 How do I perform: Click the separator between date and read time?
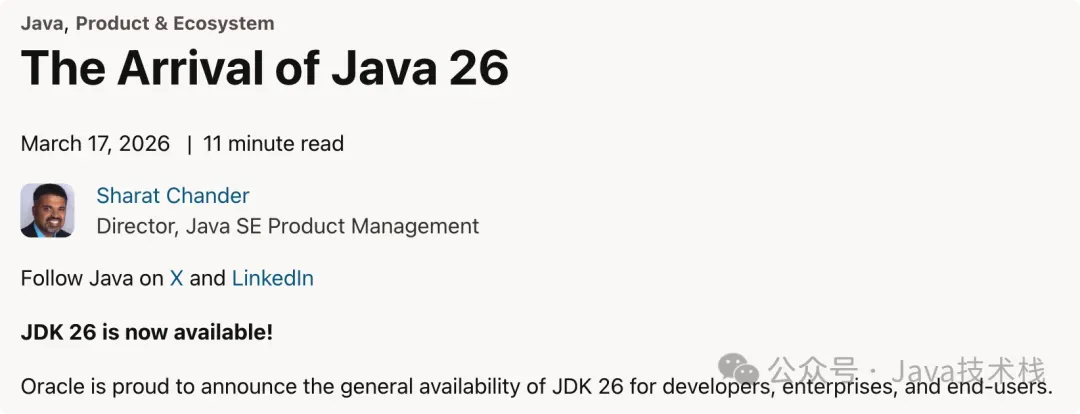(189, 144)
